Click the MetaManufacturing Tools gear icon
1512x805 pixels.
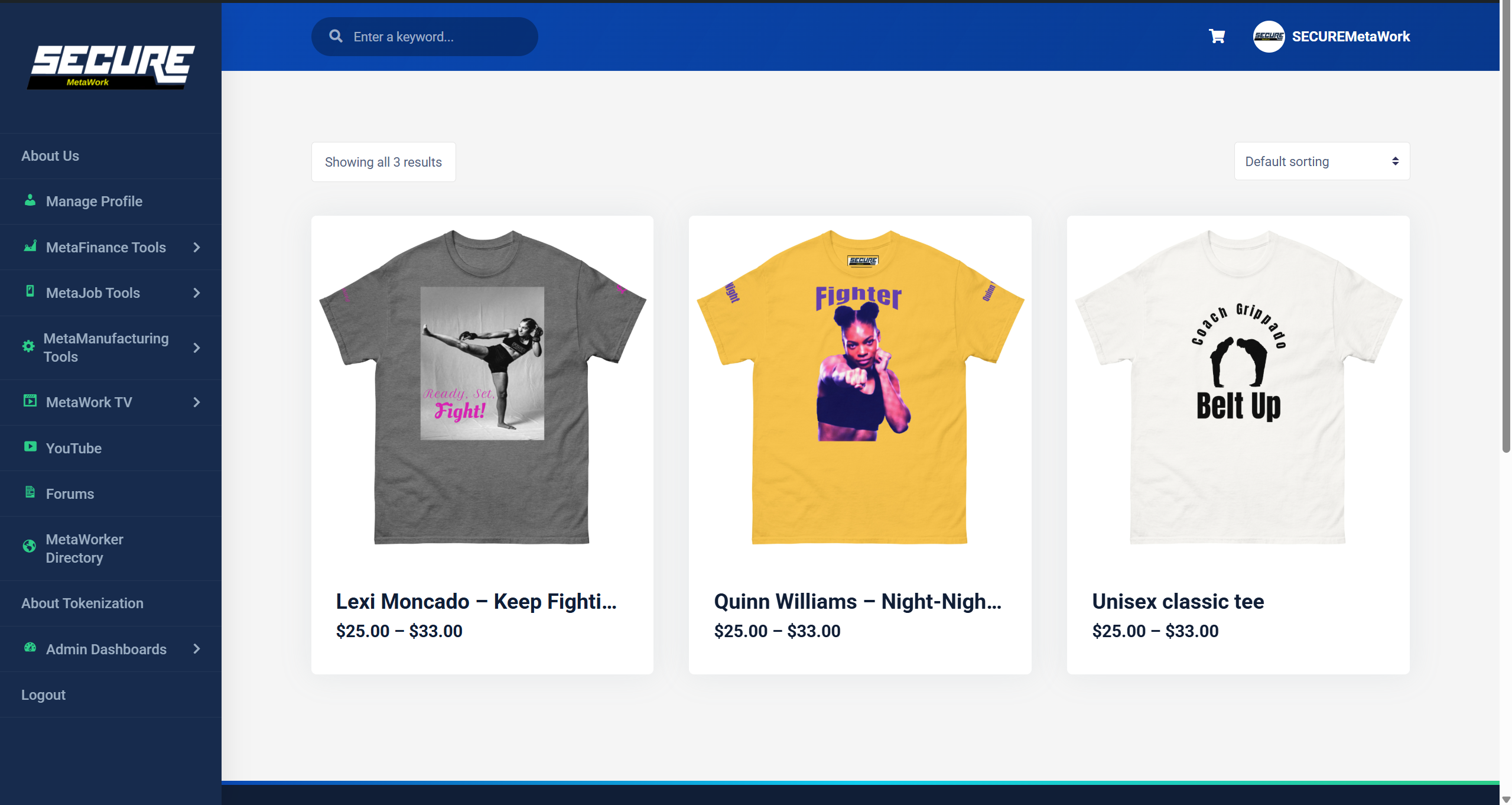pos(28,347)
